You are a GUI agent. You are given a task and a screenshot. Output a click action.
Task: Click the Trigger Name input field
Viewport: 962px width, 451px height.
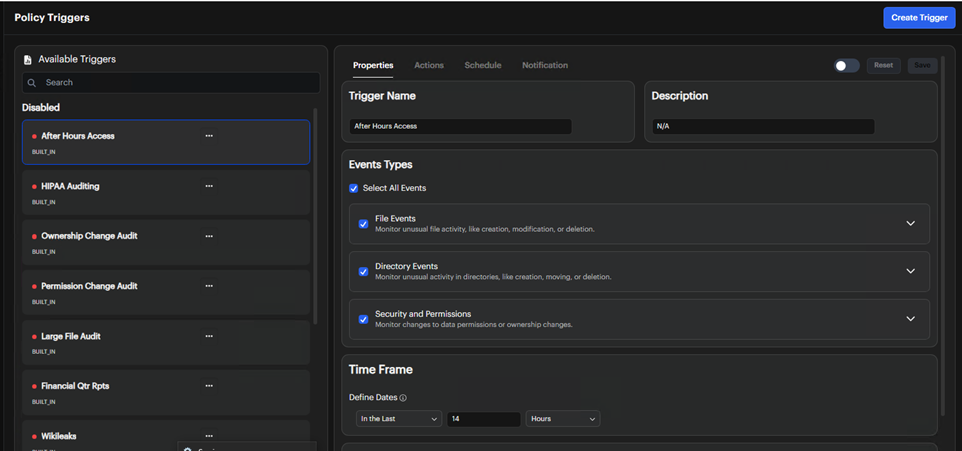pos(460,126)
